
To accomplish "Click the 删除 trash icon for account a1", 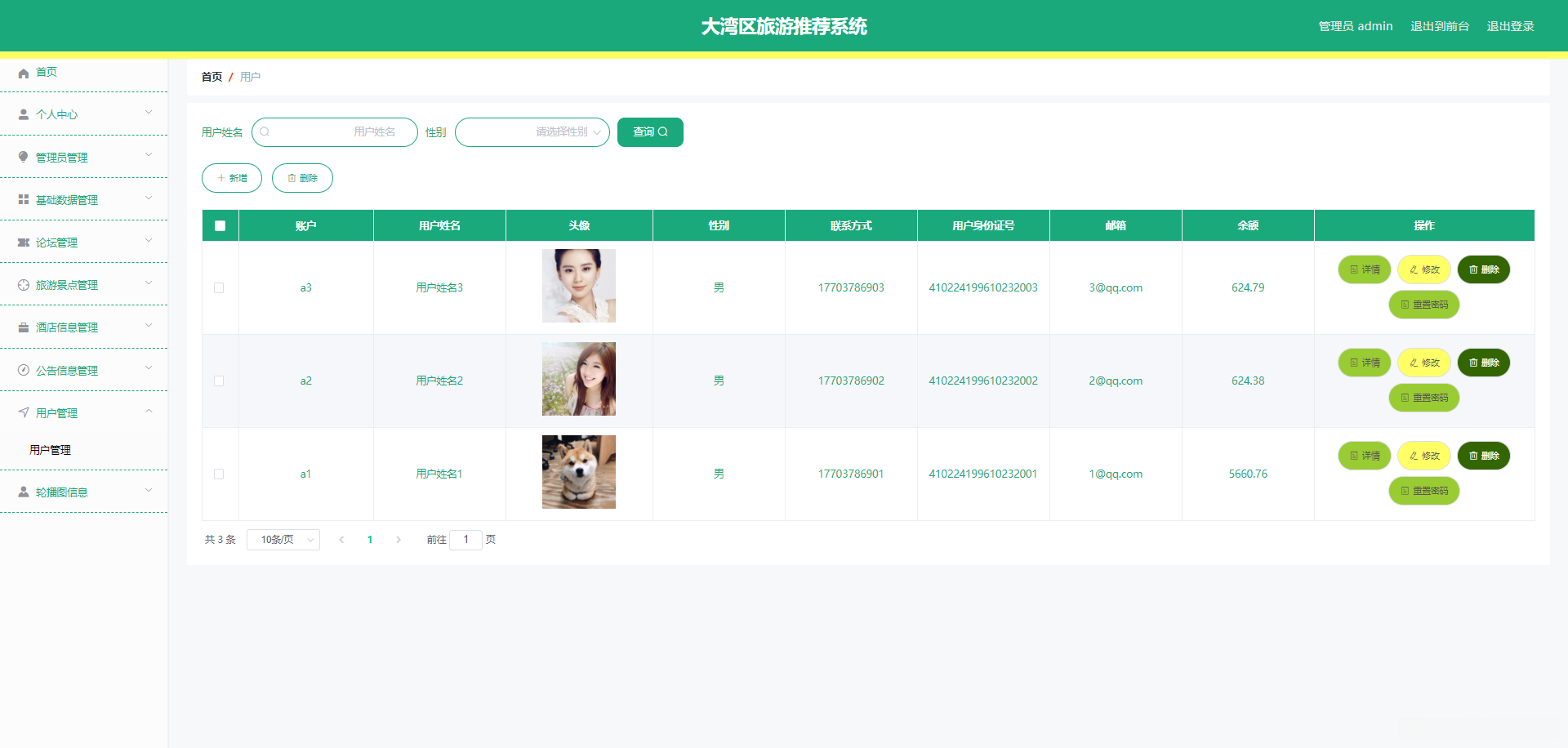I will tap(1473, 456).
